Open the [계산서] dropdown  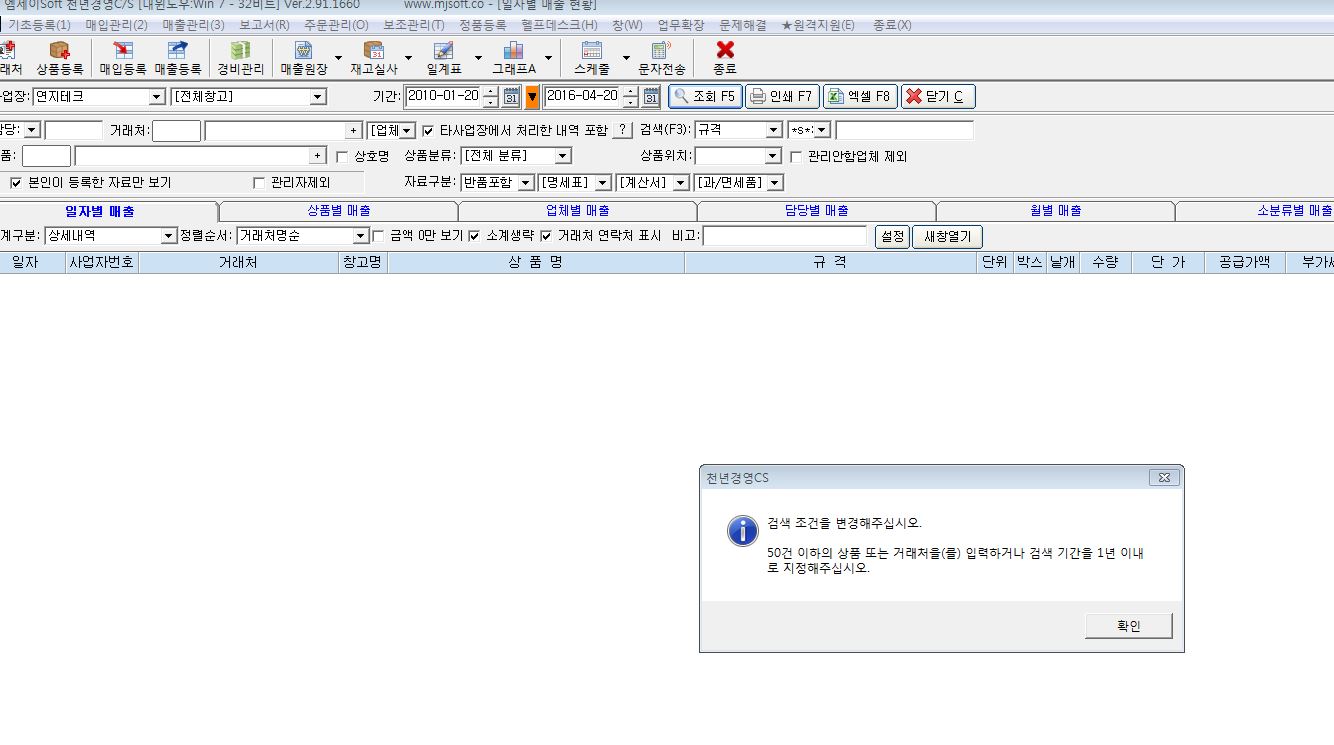pyautogui.click(x=682, y=183)
